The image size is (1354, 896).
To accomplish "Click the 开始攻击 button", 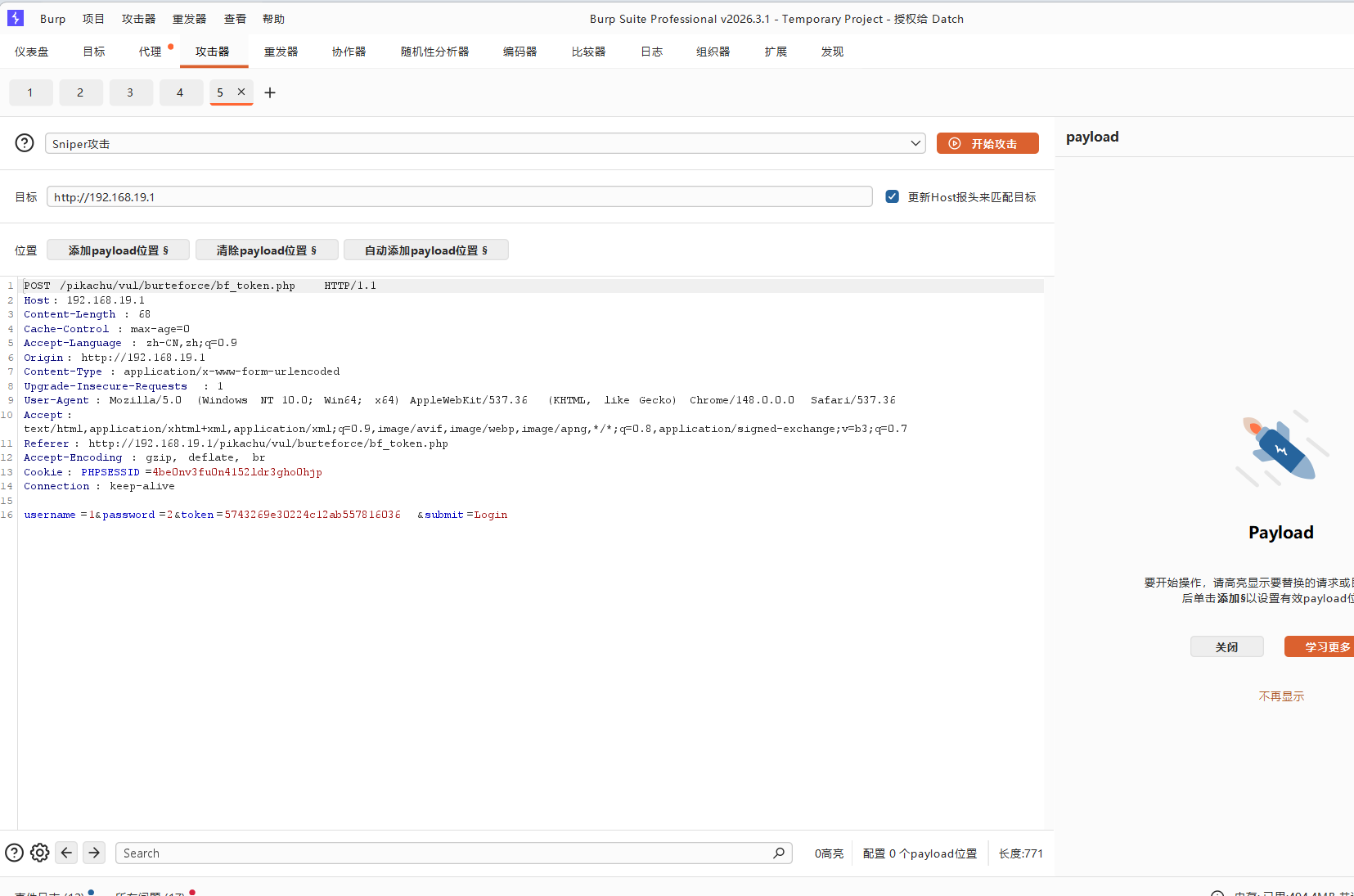I will click(x=987, y=143).
